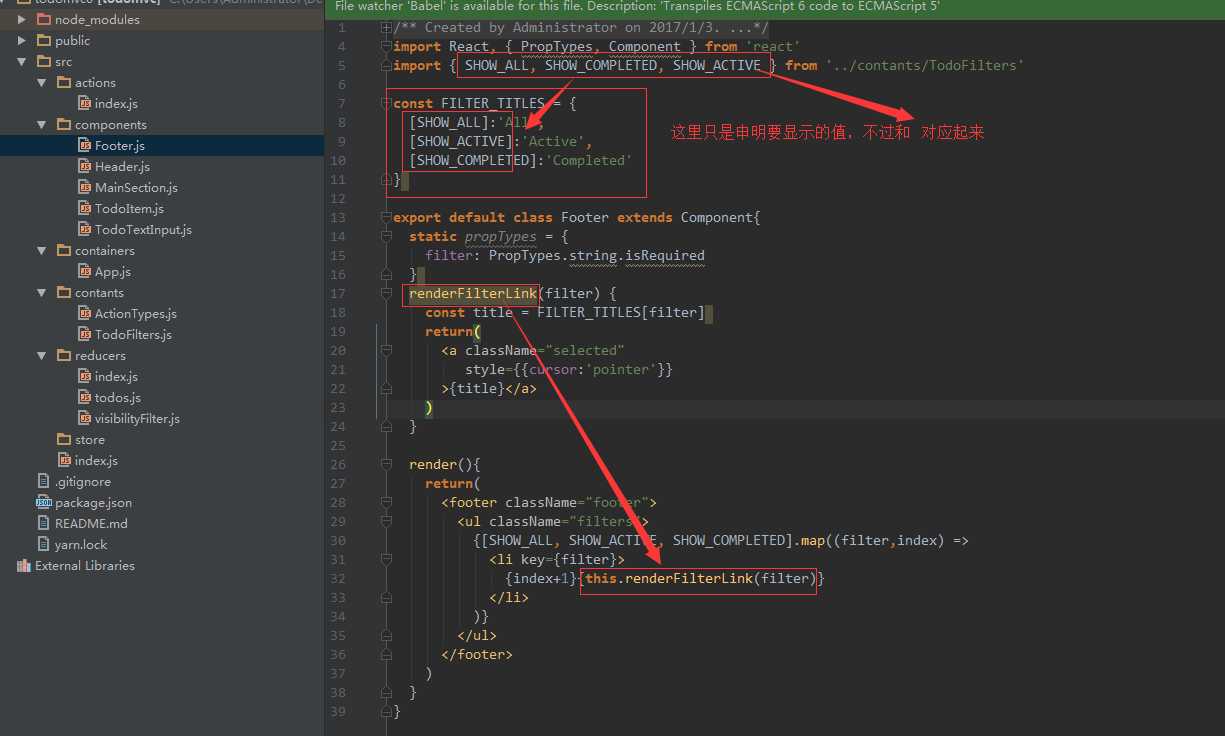Click the store folder icon

(65, 439)
